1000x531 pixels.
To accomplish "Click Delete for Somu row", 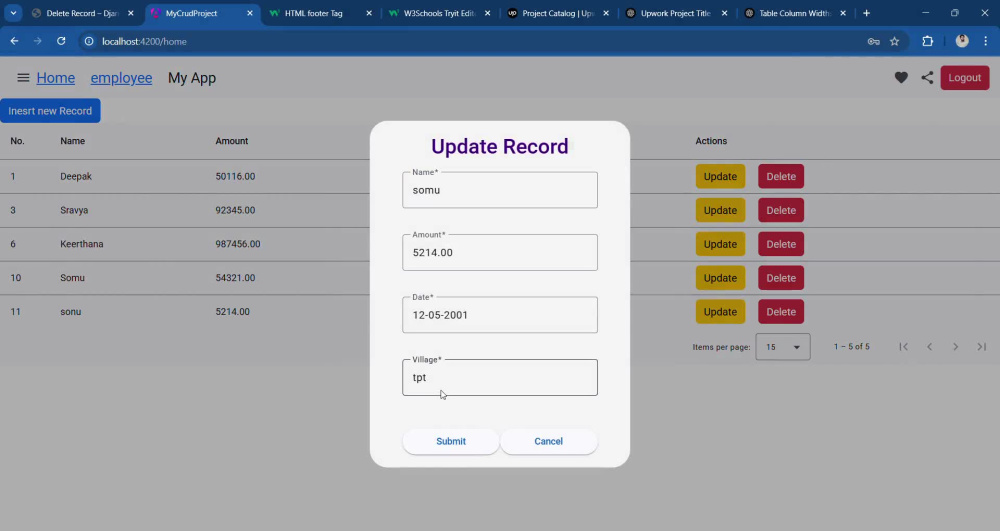I will click(781, 278).
